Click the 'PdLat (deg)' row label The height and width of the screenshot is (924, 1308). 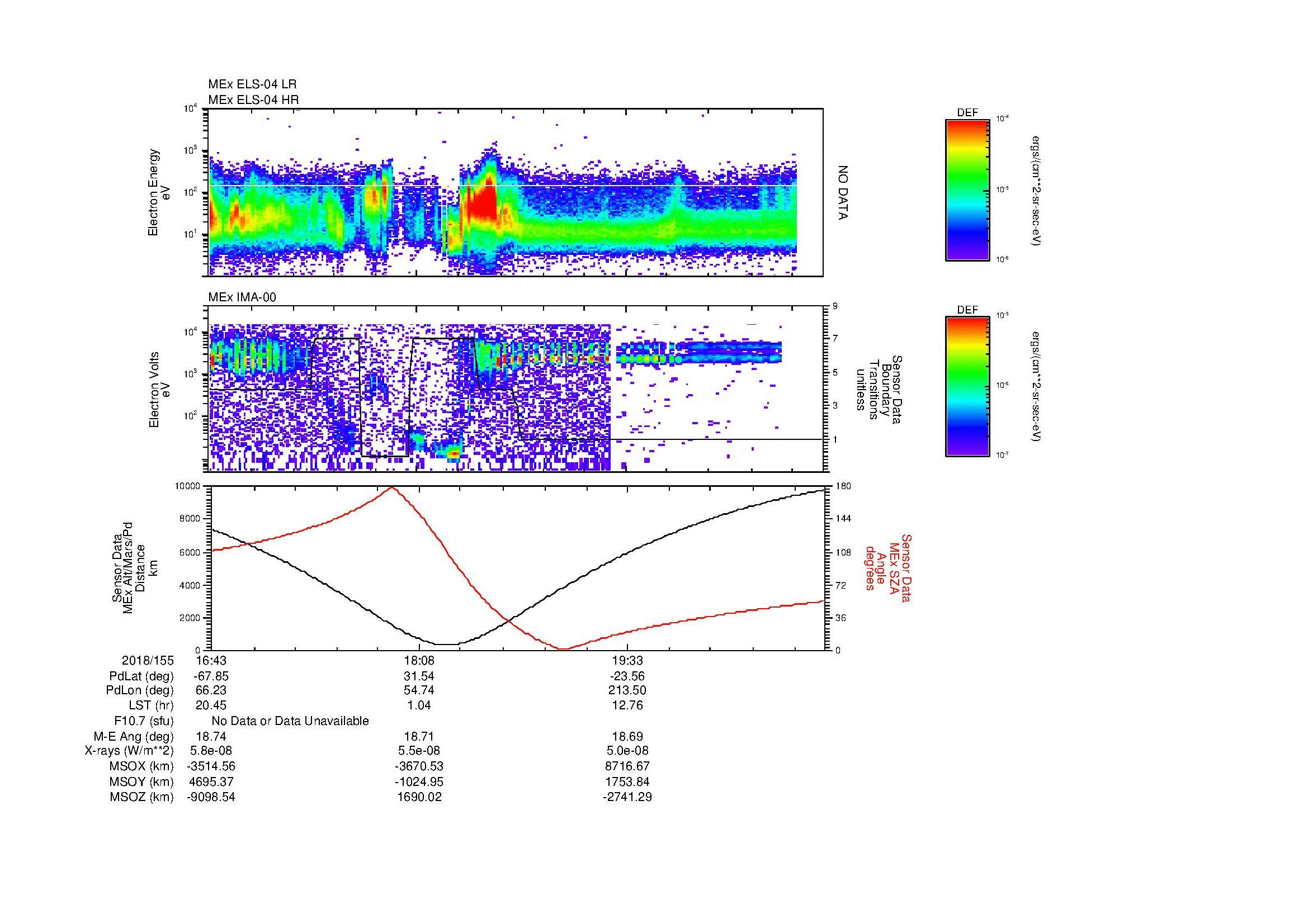141,677
